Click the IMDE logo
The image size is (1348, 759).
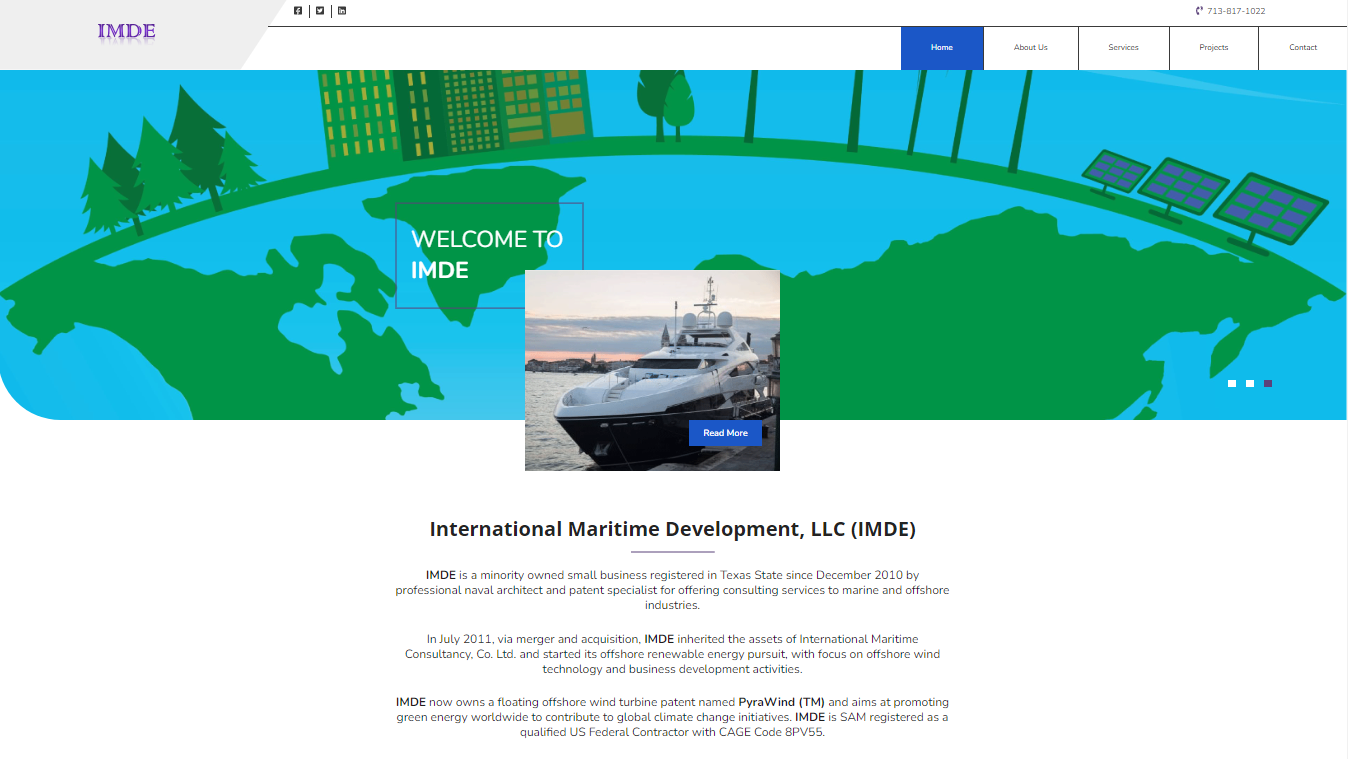pos(126,32)
